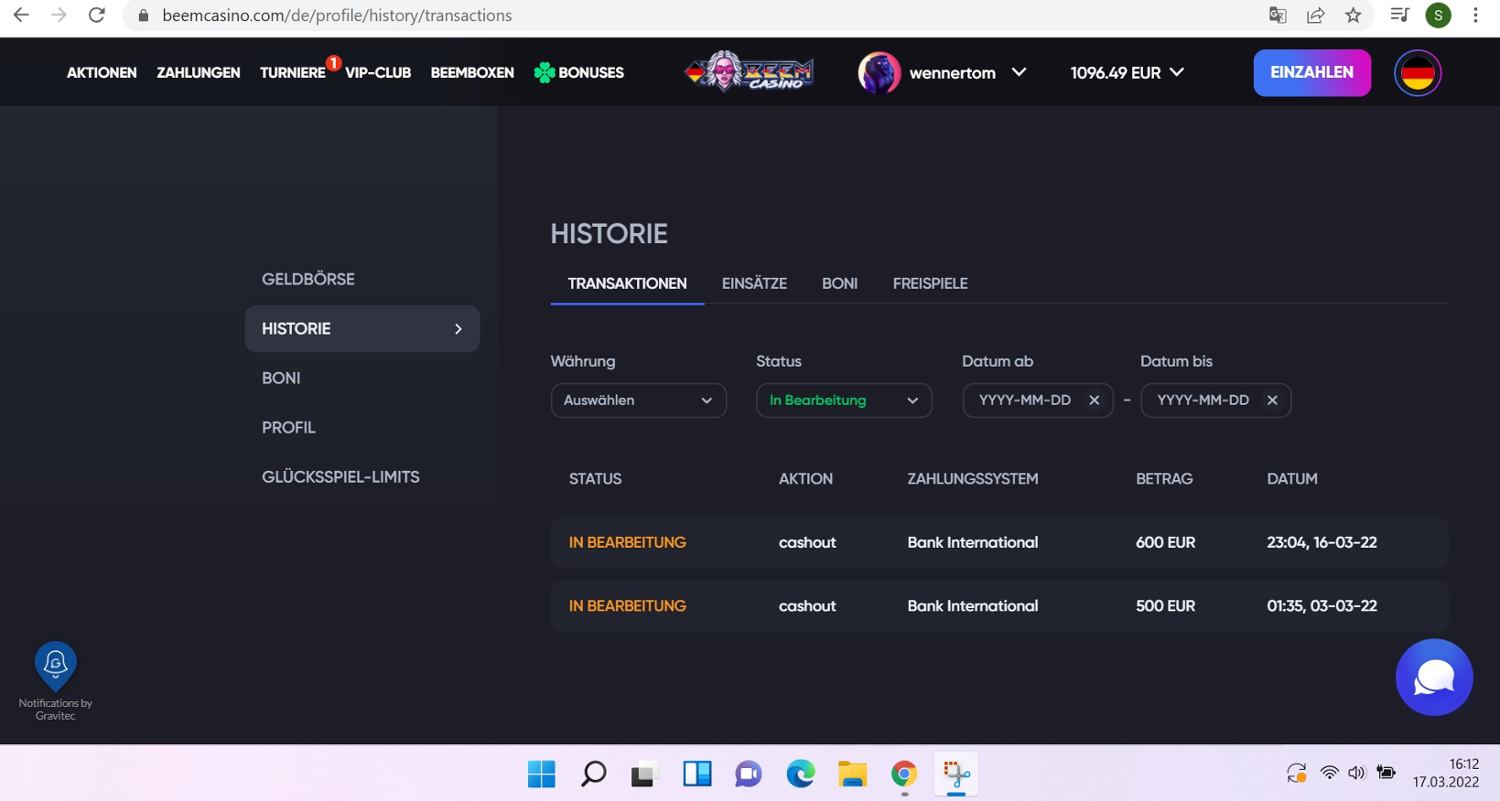Click the browser reload icon
This screenshot has height=801, width=1500.
(97, 15)
